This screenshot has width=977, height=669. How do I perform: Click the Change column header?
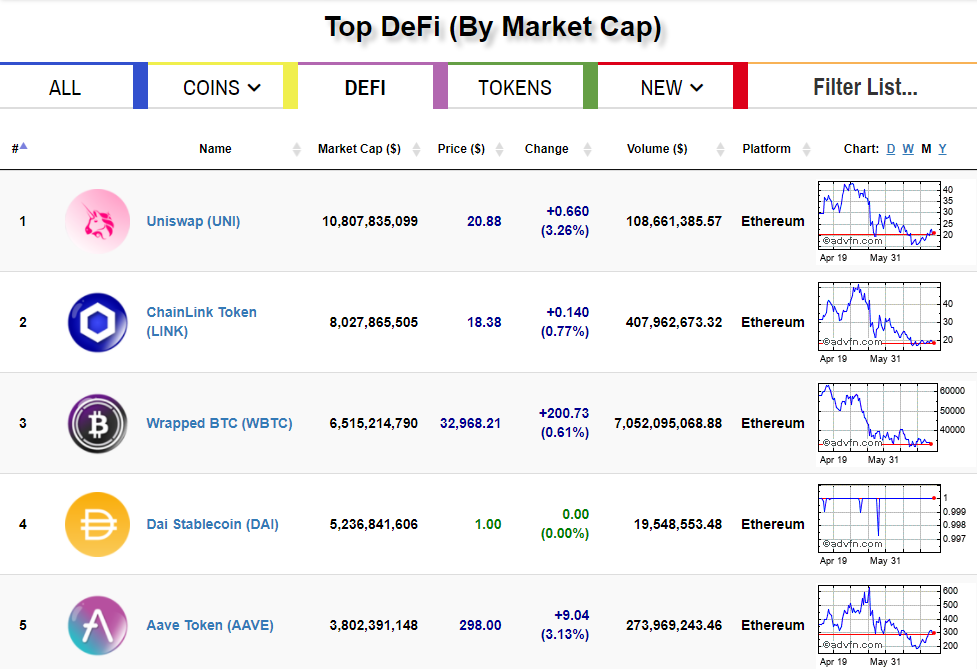(546, 149)
